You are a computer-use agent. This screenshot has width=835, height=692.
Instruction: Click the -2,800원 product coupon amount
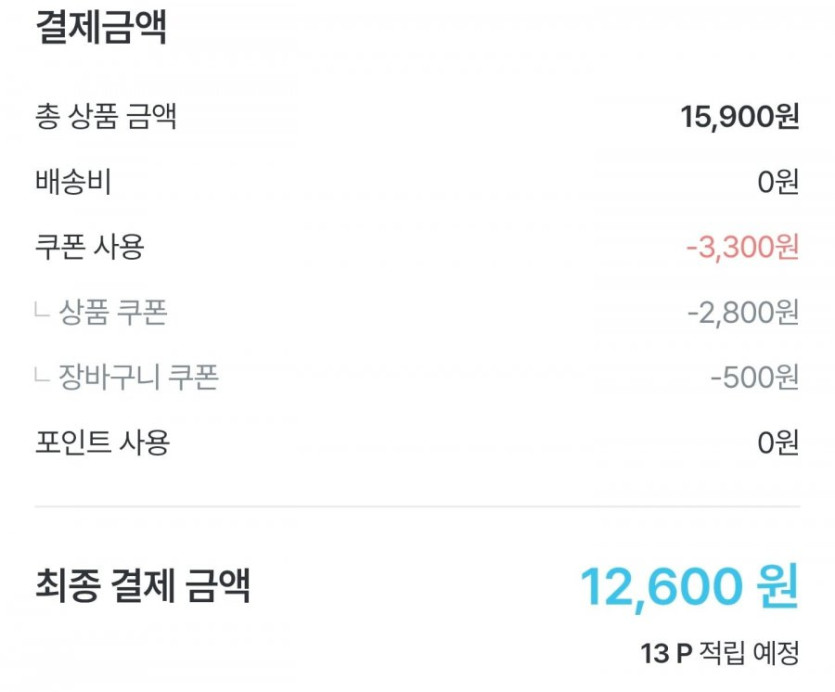pos(742,313)
